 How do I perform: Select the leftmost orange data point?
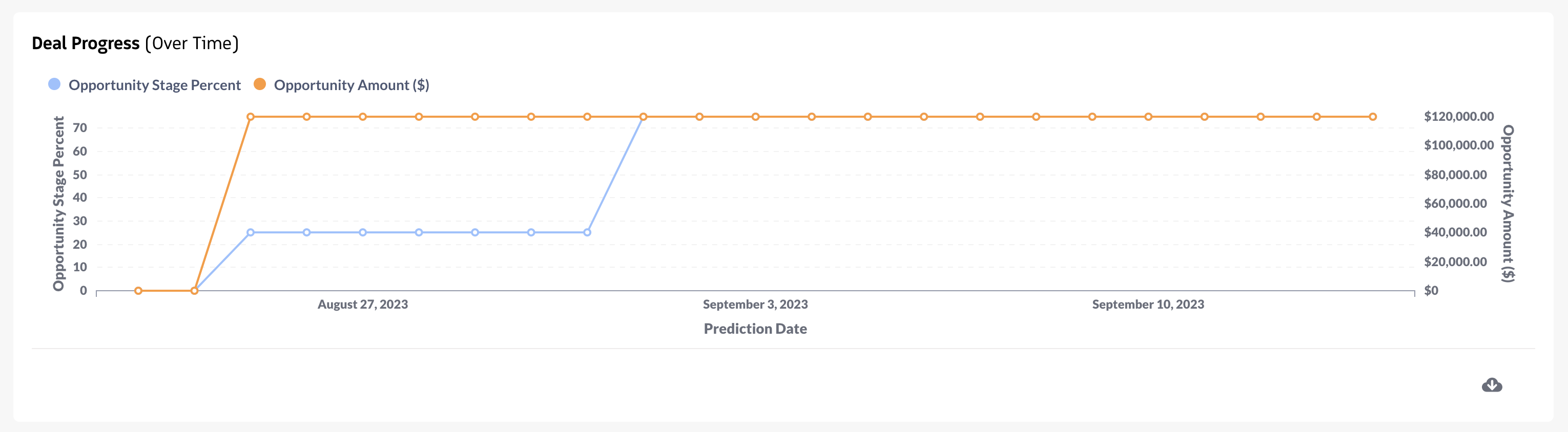pyautogui.click(x=138, y=290)
